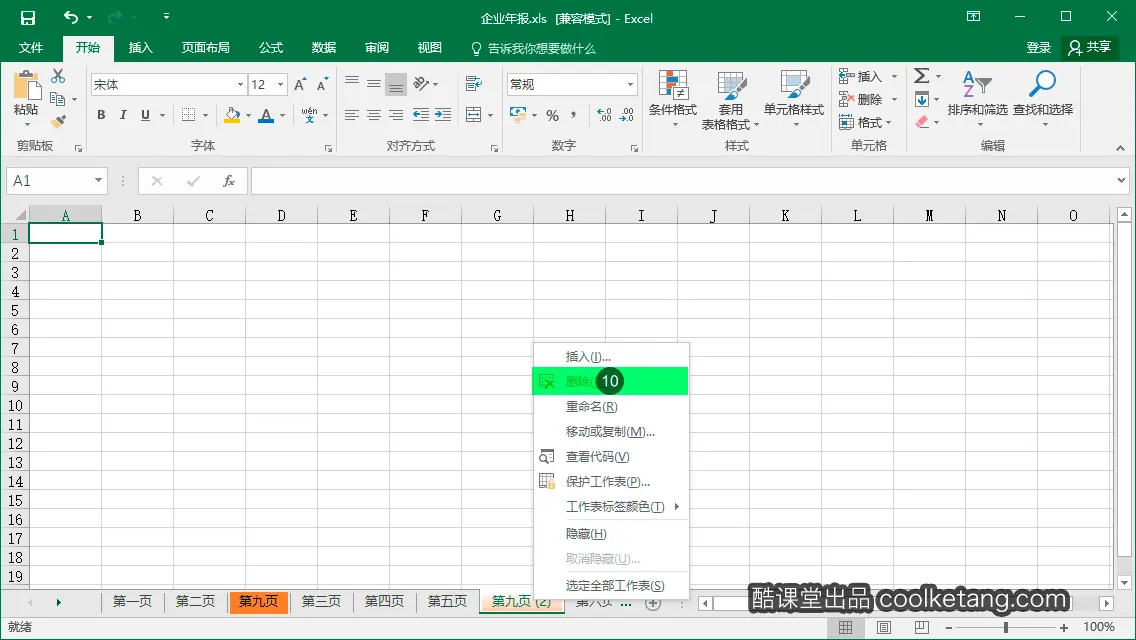Click the Center align text icon
Screen dimensions: 1136x640
tap(374, 115)
